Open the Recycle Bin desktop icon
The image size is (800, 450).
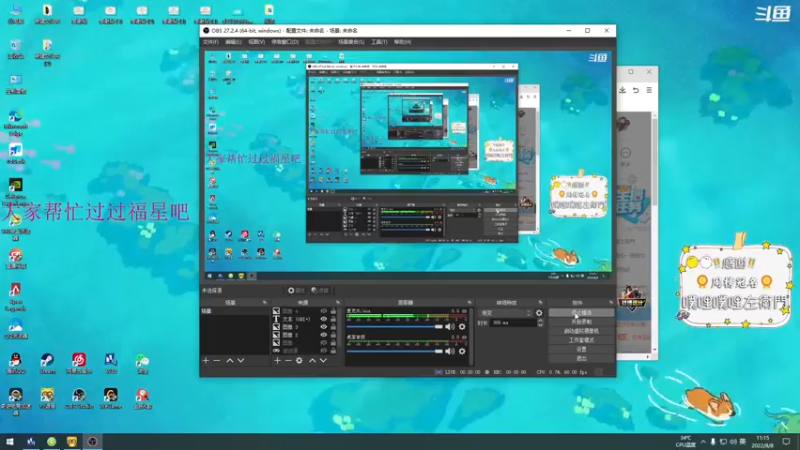(15, 49)
